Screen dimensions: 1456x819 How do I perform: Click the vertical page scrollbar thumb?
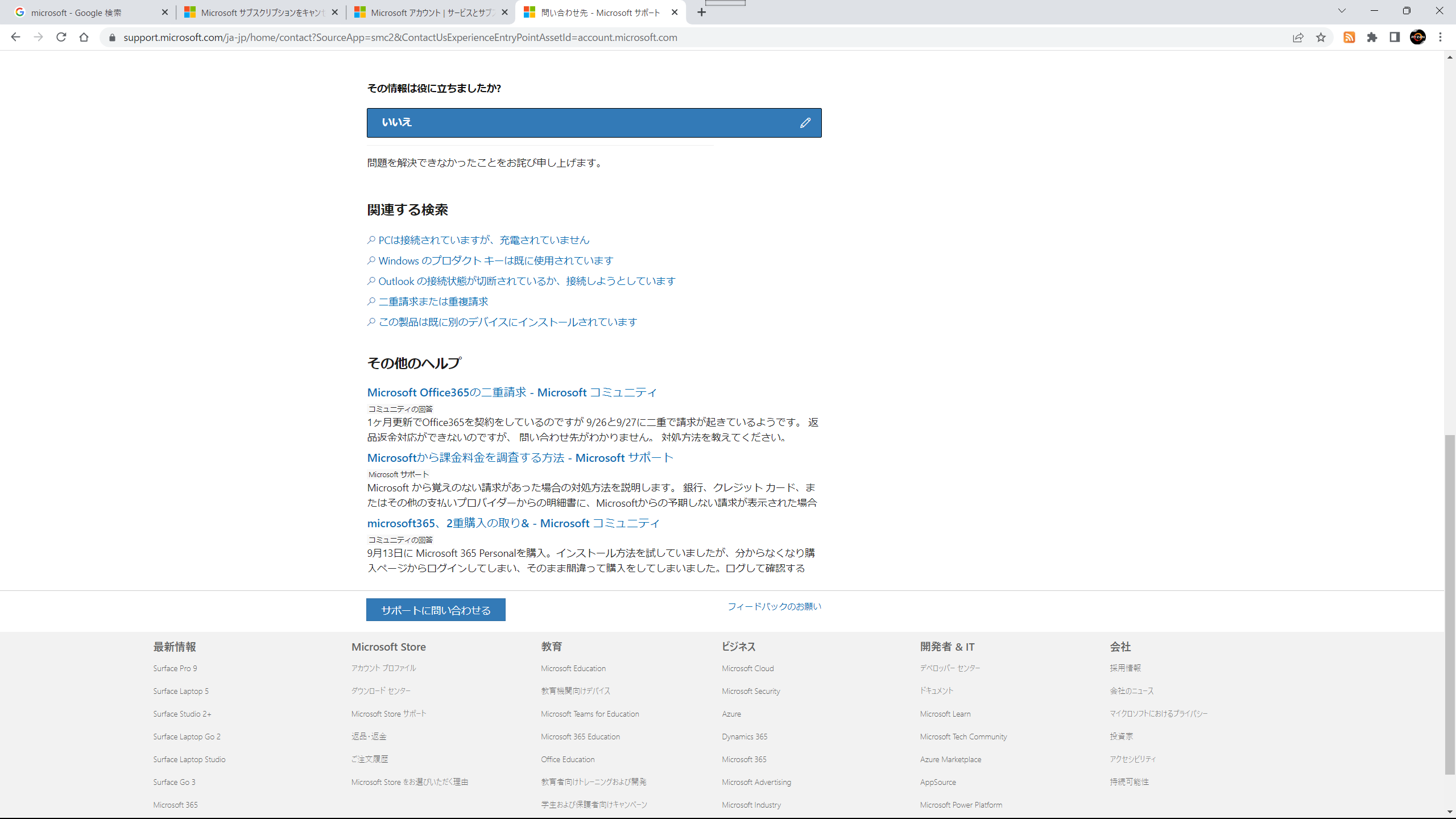(x=1450, y=604)
